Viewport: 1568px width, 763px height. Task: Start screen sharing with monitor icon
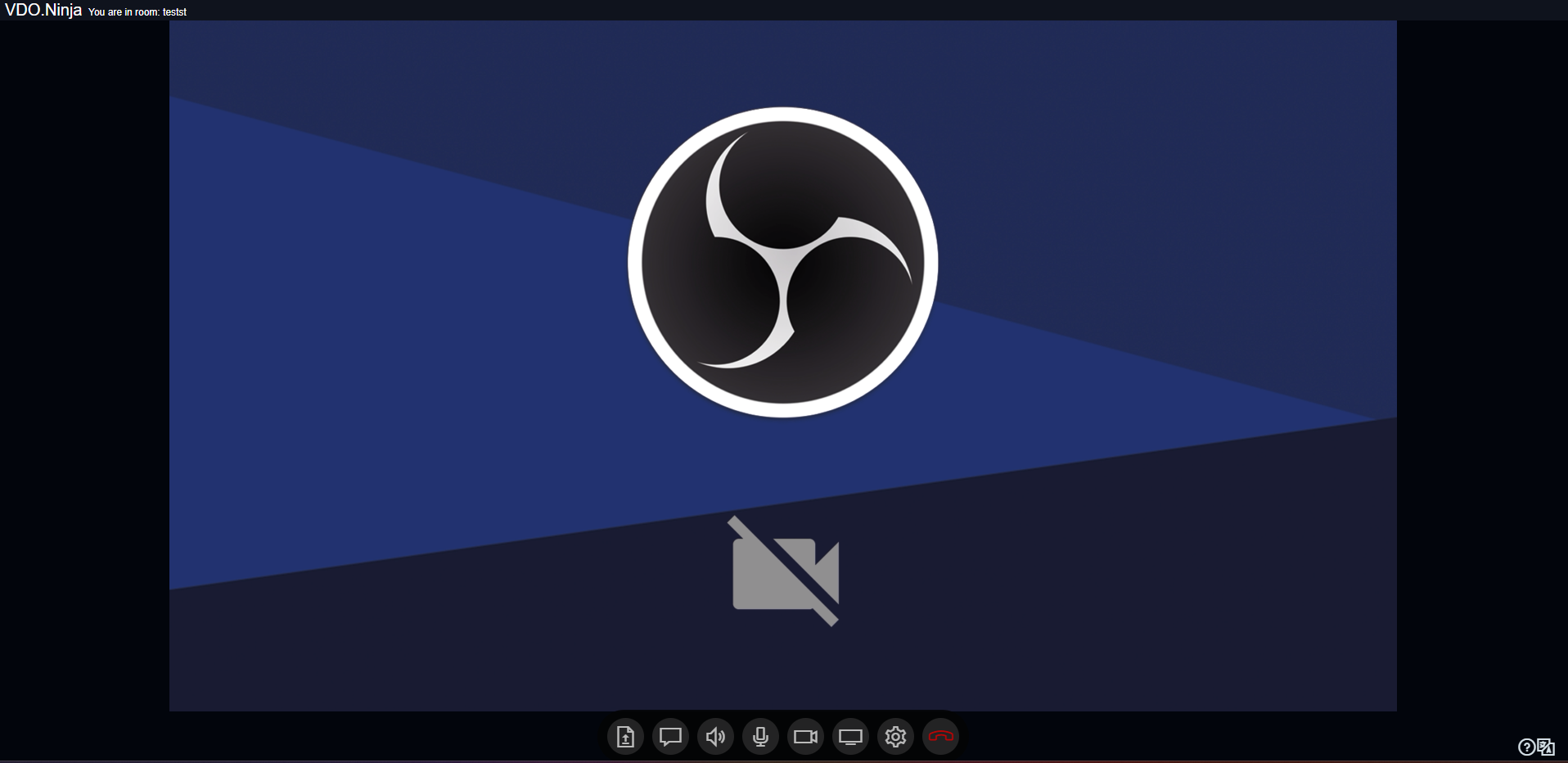850,737
